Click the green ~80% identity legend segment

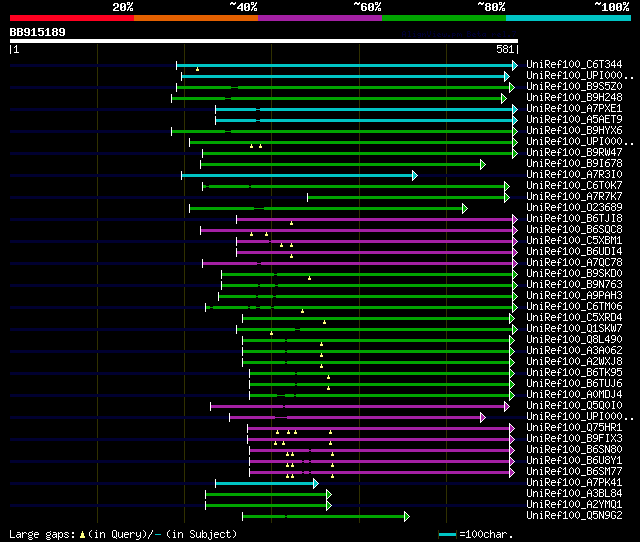click(444, 18)
